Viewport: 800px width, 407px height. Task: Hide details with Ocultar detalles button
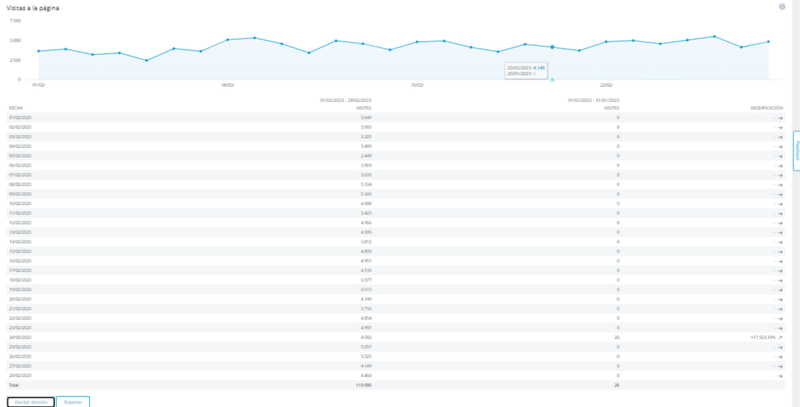[x=30, y=401]
